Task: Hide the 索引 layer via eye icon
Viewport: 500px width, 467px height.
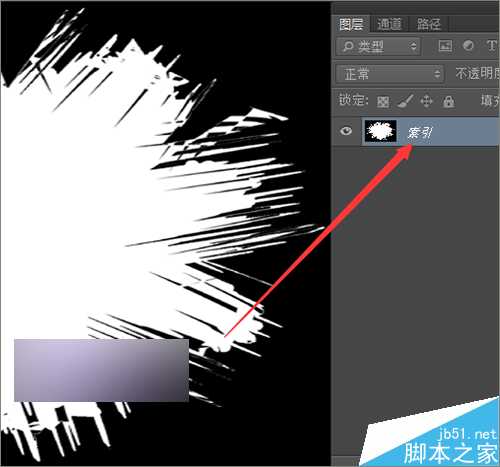Action: pos(346,131)
